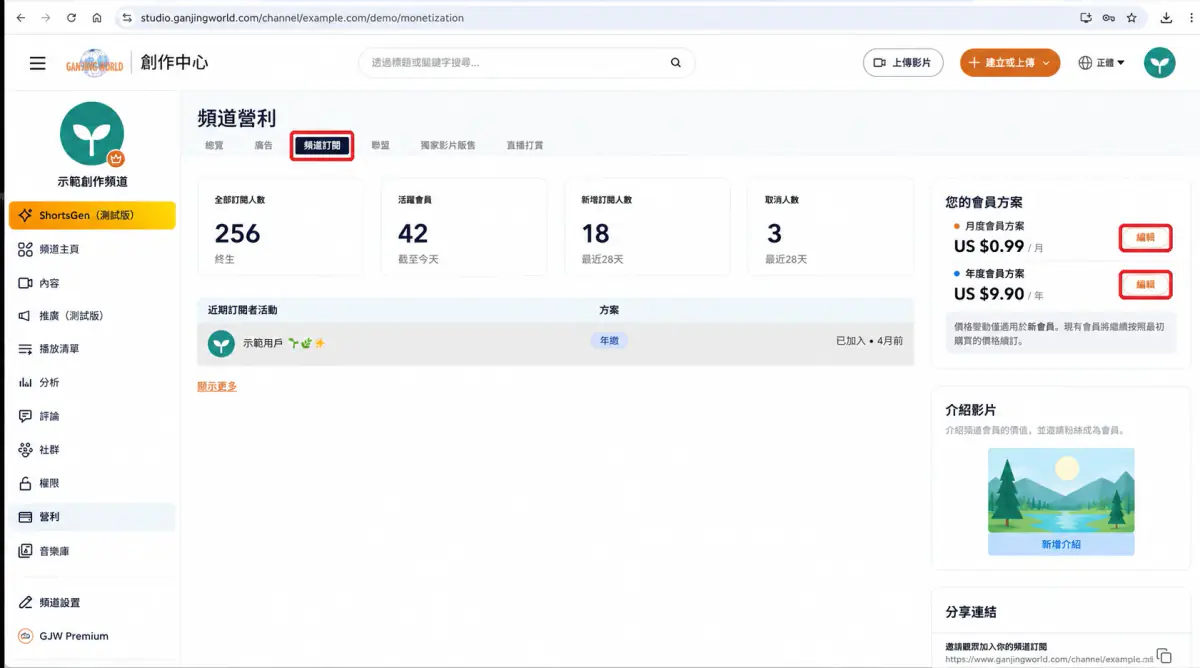Click the search magnifier icon
This screenshot has width=1200, height=668.
point(676,63)
